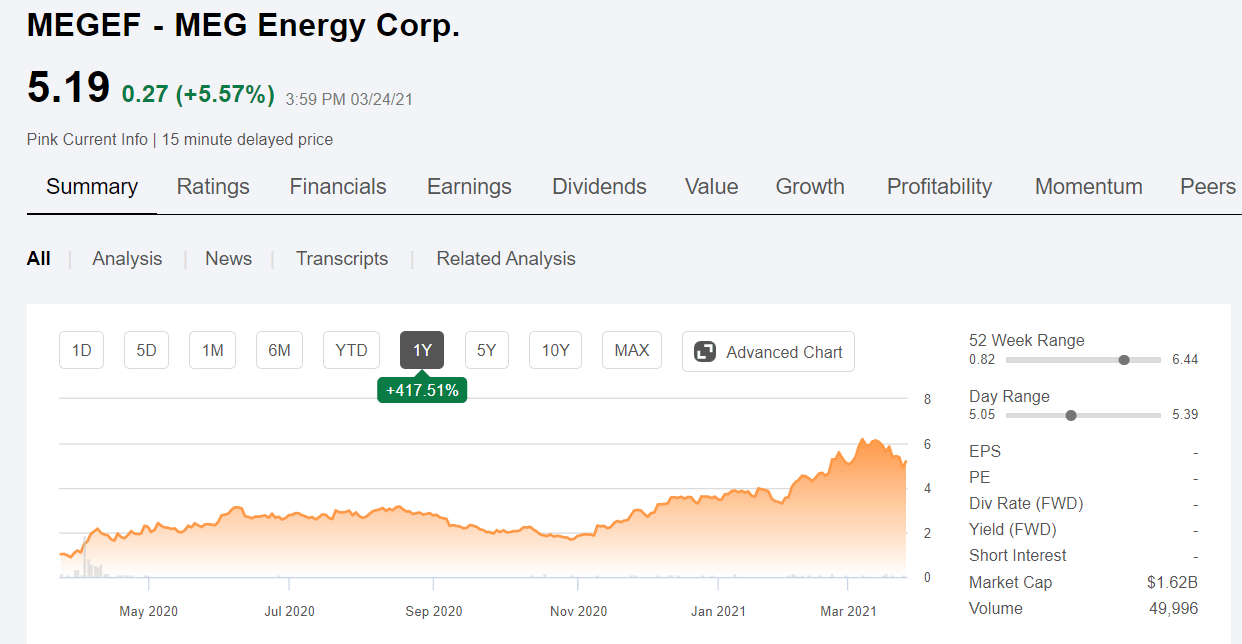Click the PE label

[x=979, y=478]
